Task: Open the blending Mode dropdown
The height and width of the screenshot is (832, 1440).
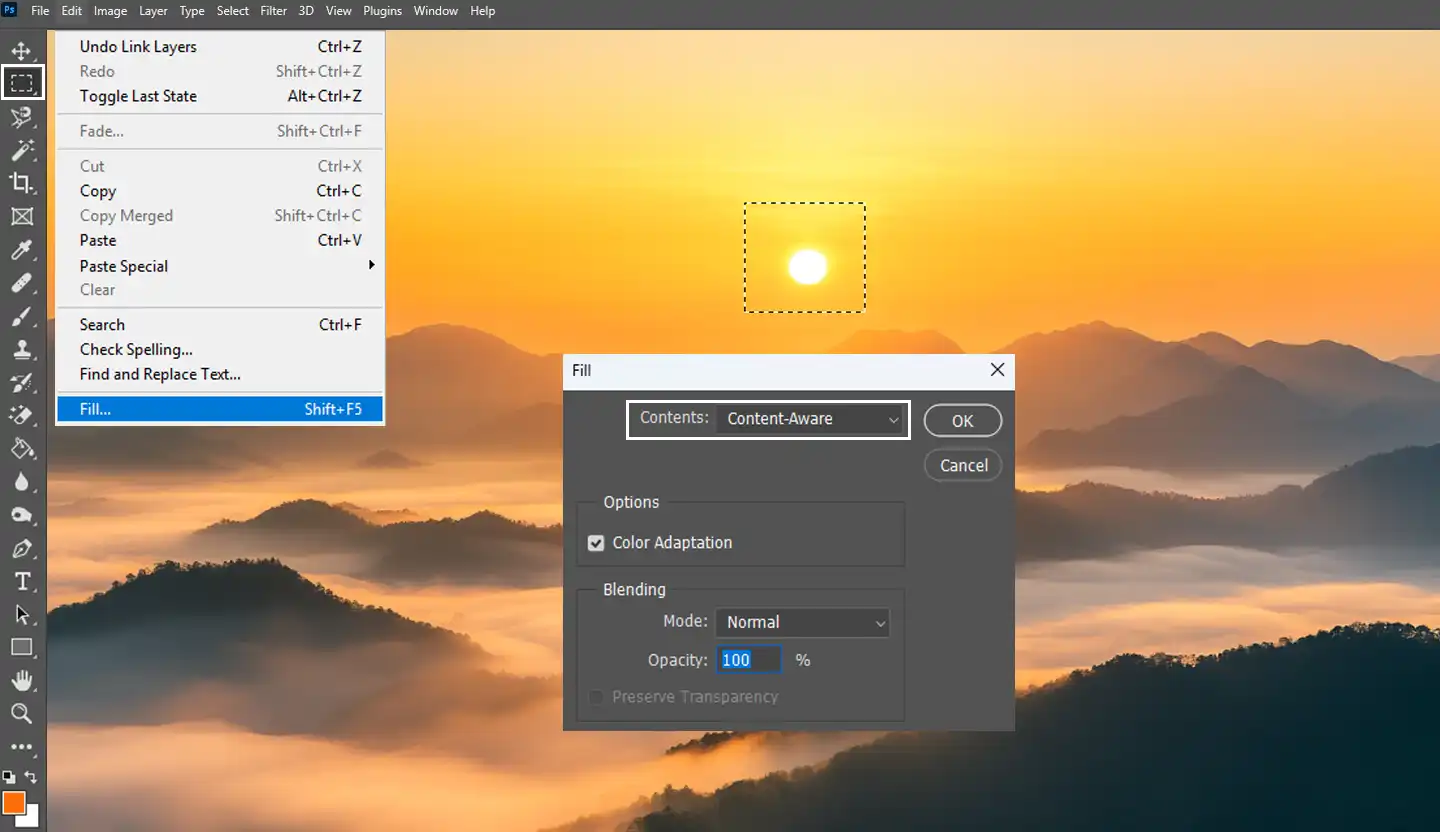Action: 802,622
